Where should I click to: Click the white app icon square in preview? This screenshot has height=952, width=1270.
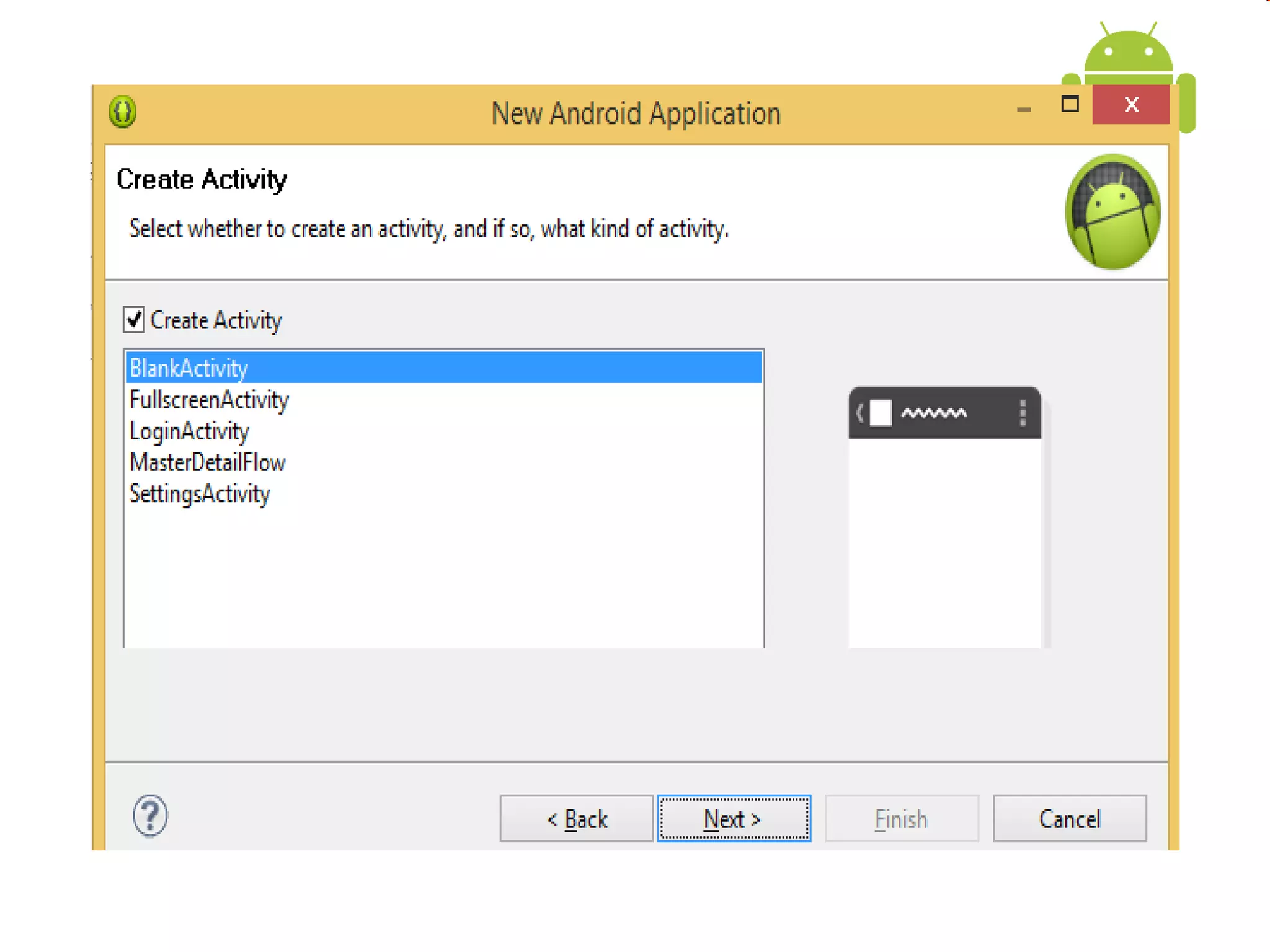pyautogui.click(x=881, y=413)
